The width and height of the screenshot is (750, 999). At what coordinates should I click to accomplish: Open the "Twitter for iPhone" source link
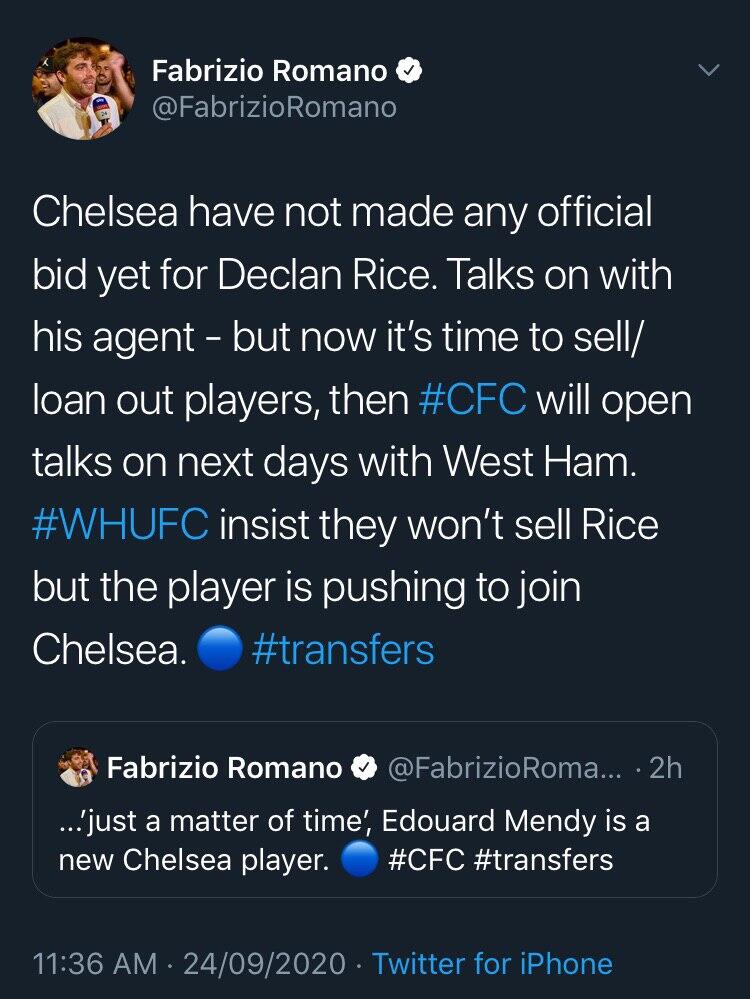pos(492,964)
